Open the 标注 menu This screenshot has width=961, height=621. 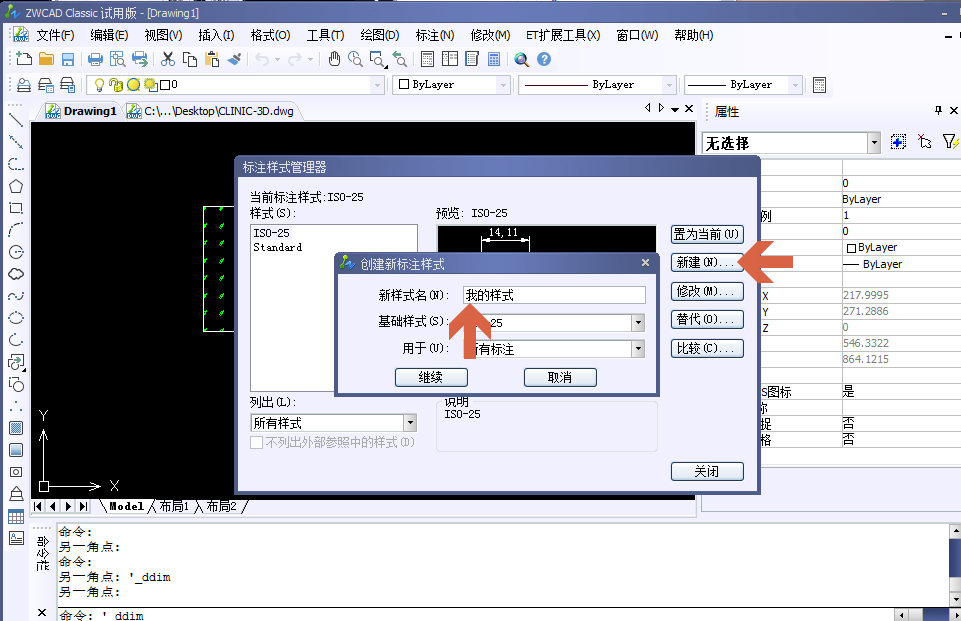pyautogui.click(x=432, y=35)
